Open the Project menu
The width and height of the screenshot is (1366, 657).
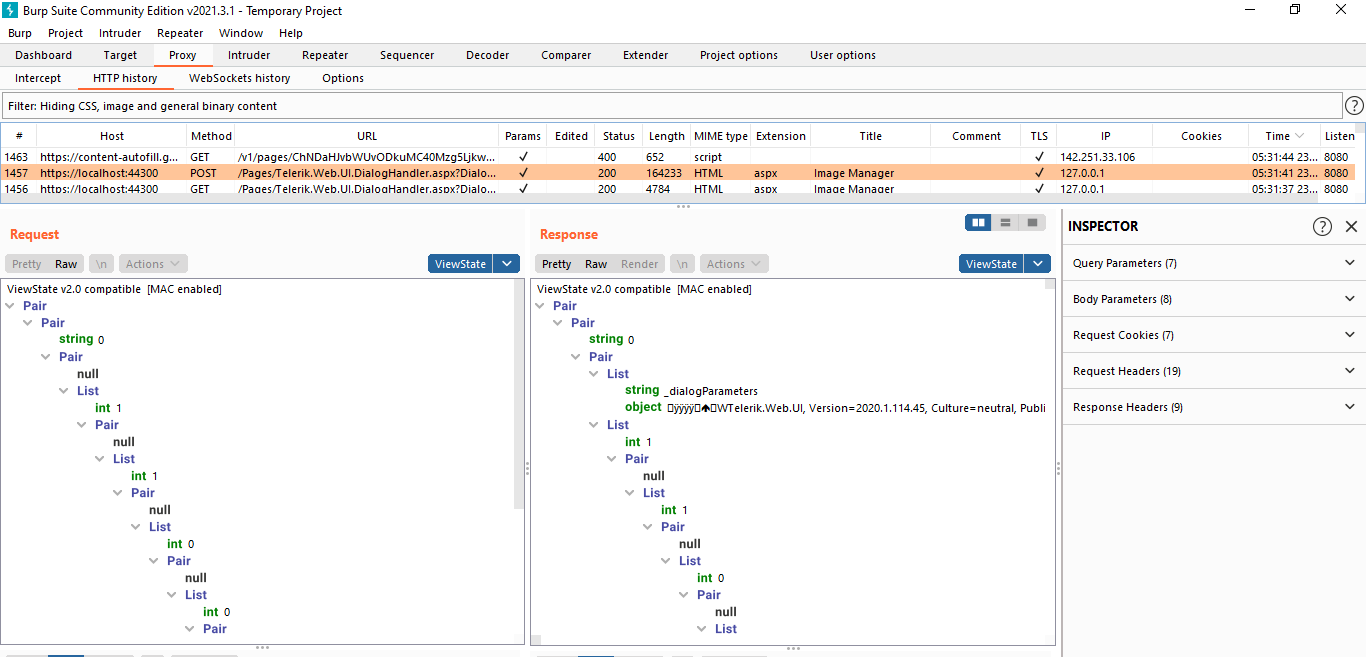[66, 33]
